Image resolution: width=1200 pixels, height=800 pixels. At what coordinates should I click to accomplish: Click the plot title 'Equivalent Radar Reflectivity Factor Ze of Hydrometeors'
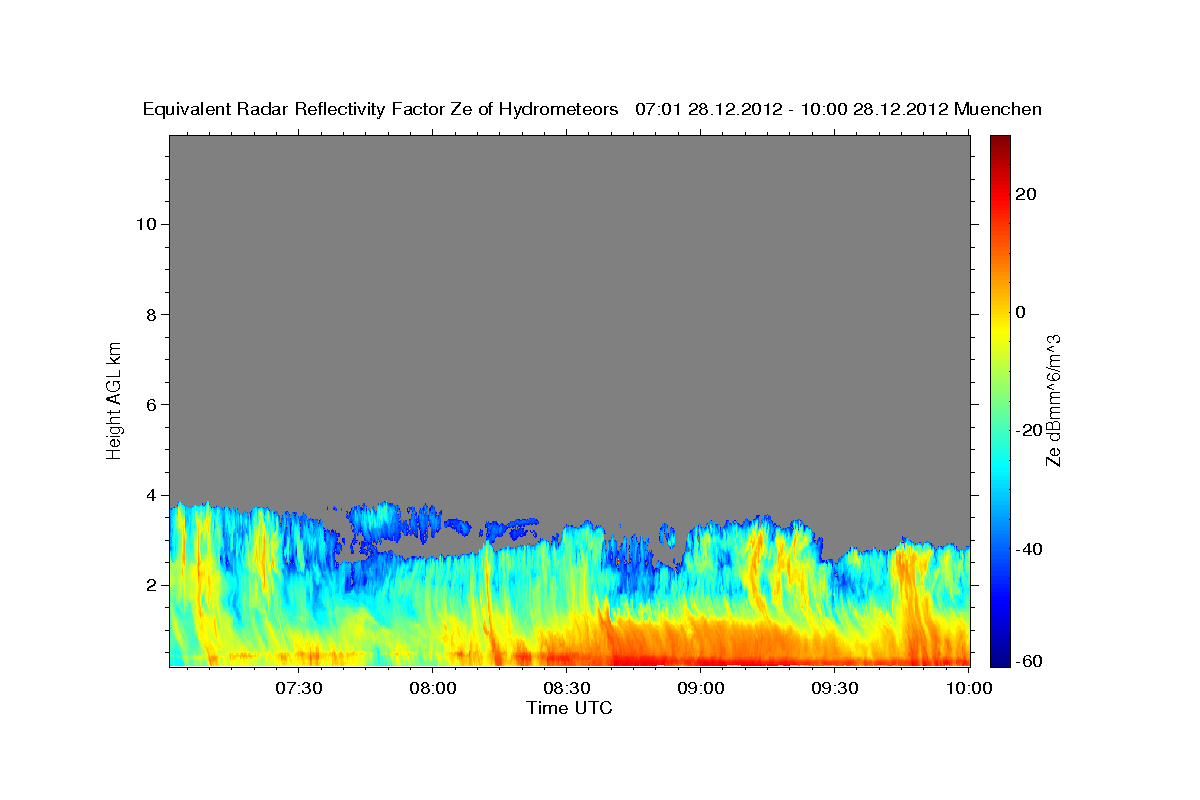click(x=381, y=110)
